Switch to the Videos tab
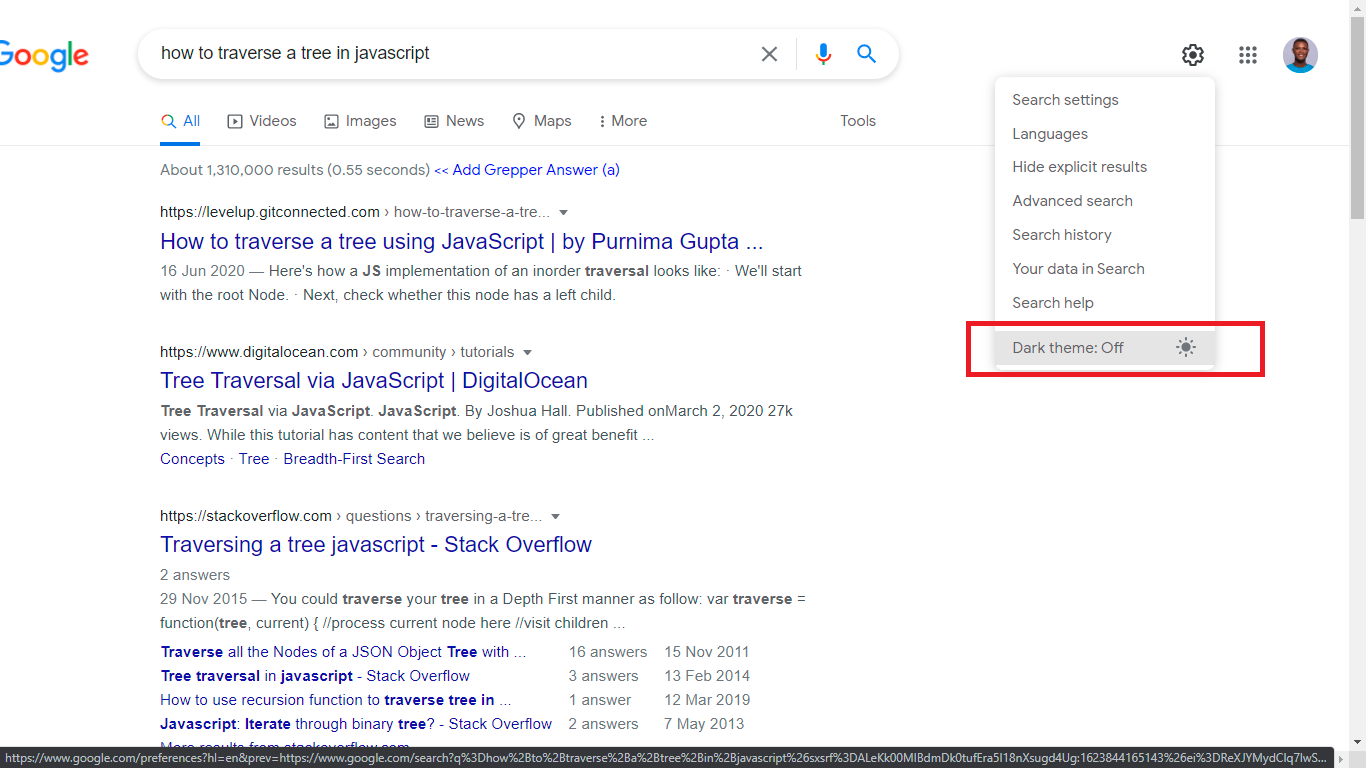This screenshot has width=1366, height=768. pos(262,121)
